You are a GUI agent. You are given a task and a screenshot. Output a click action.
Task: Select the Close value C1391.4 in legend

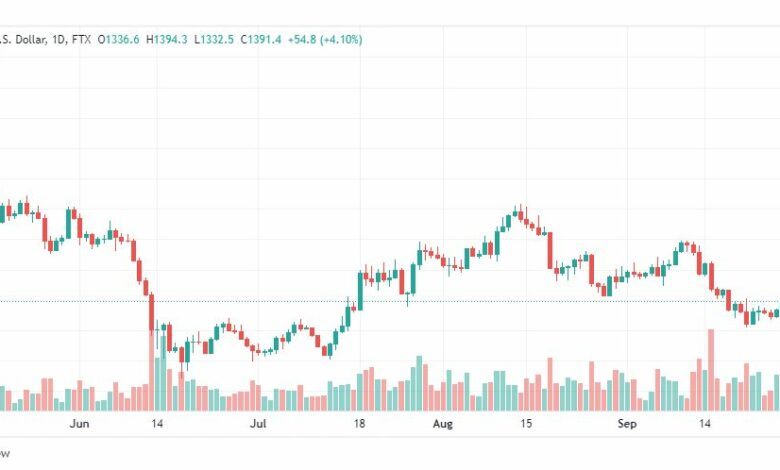pyautogui.click(x=261, y=39)
